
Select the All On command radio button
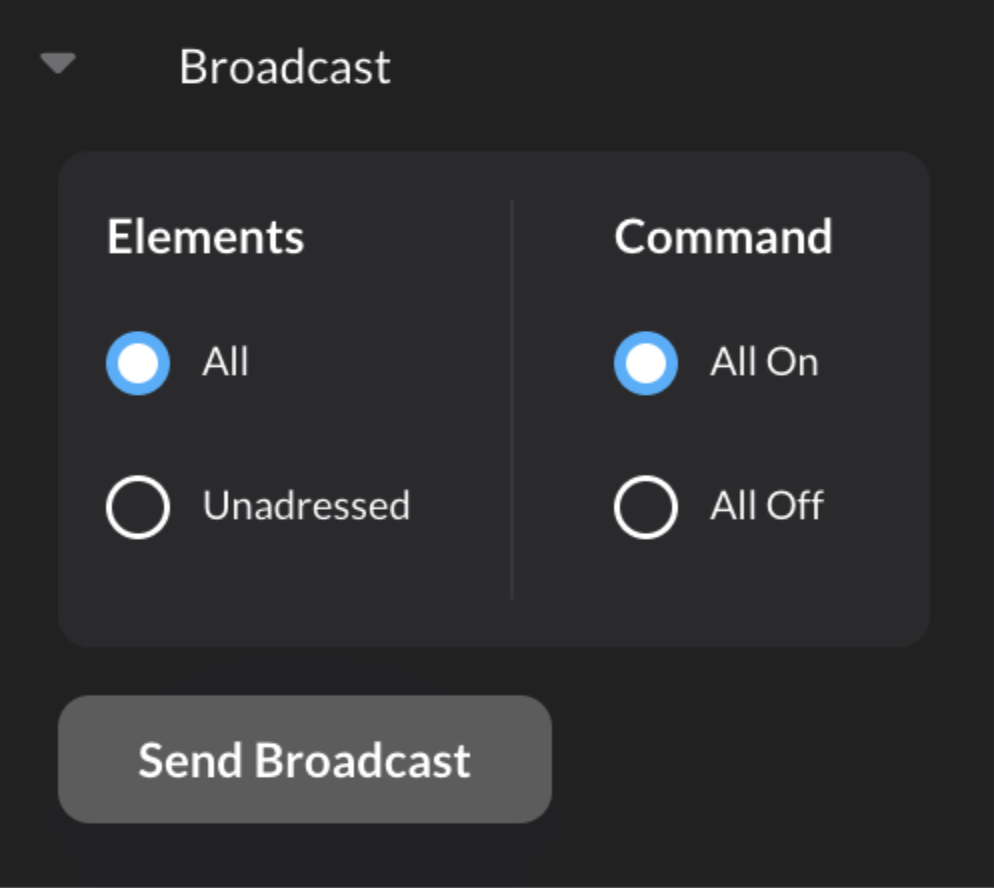pyautogui.click(x=645, y=362)
